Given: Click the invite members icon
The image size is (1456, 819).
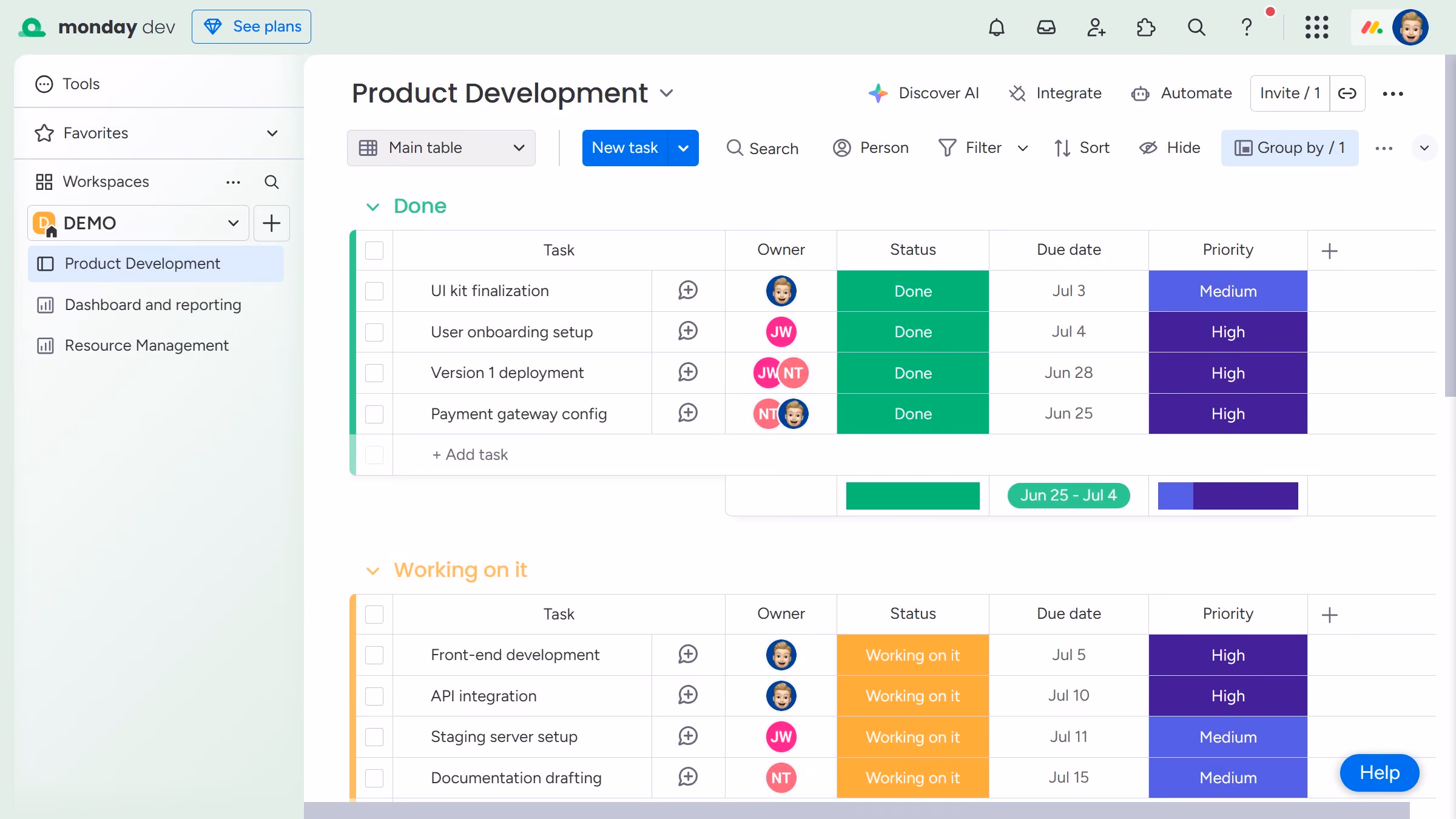Looking at the screenshot, I should pyautogui.click(x=1096, y=27).
